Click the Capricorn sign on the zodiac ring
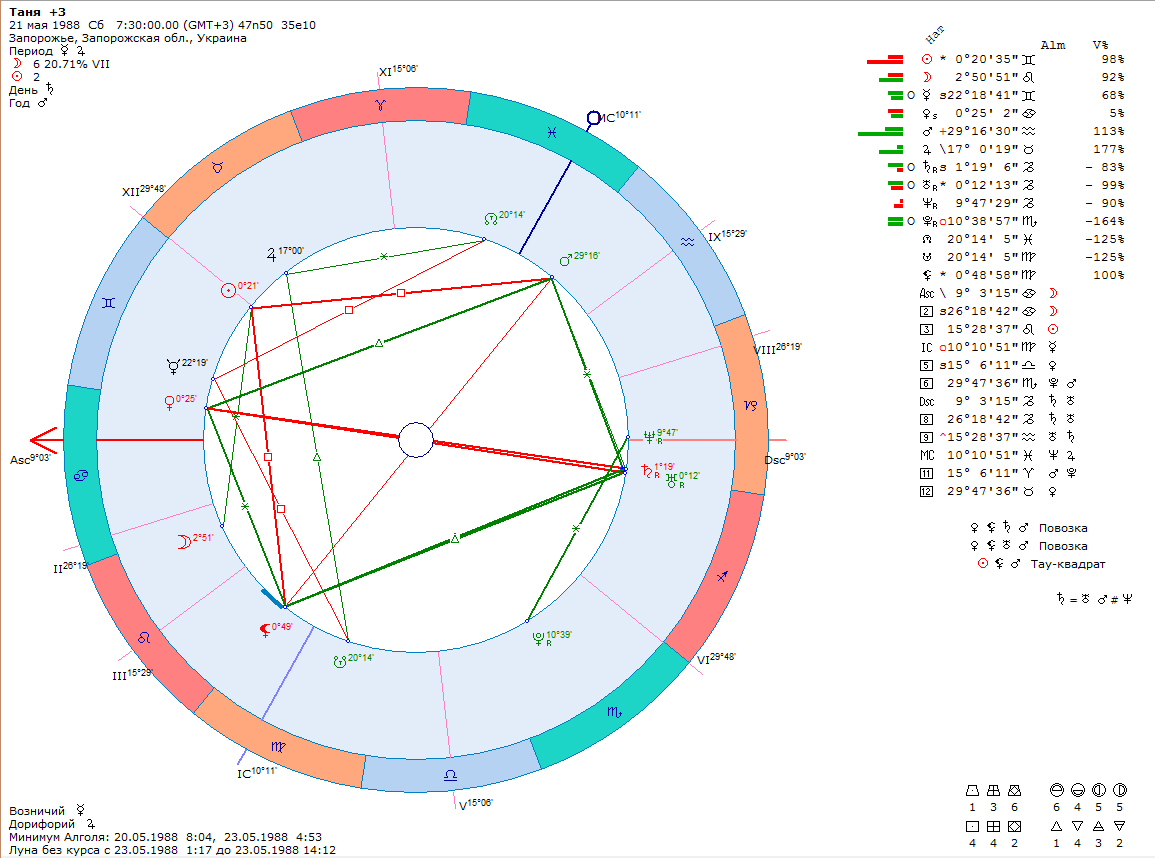Viewport: 1155px width, 858px height. click(x=750, y=405)
